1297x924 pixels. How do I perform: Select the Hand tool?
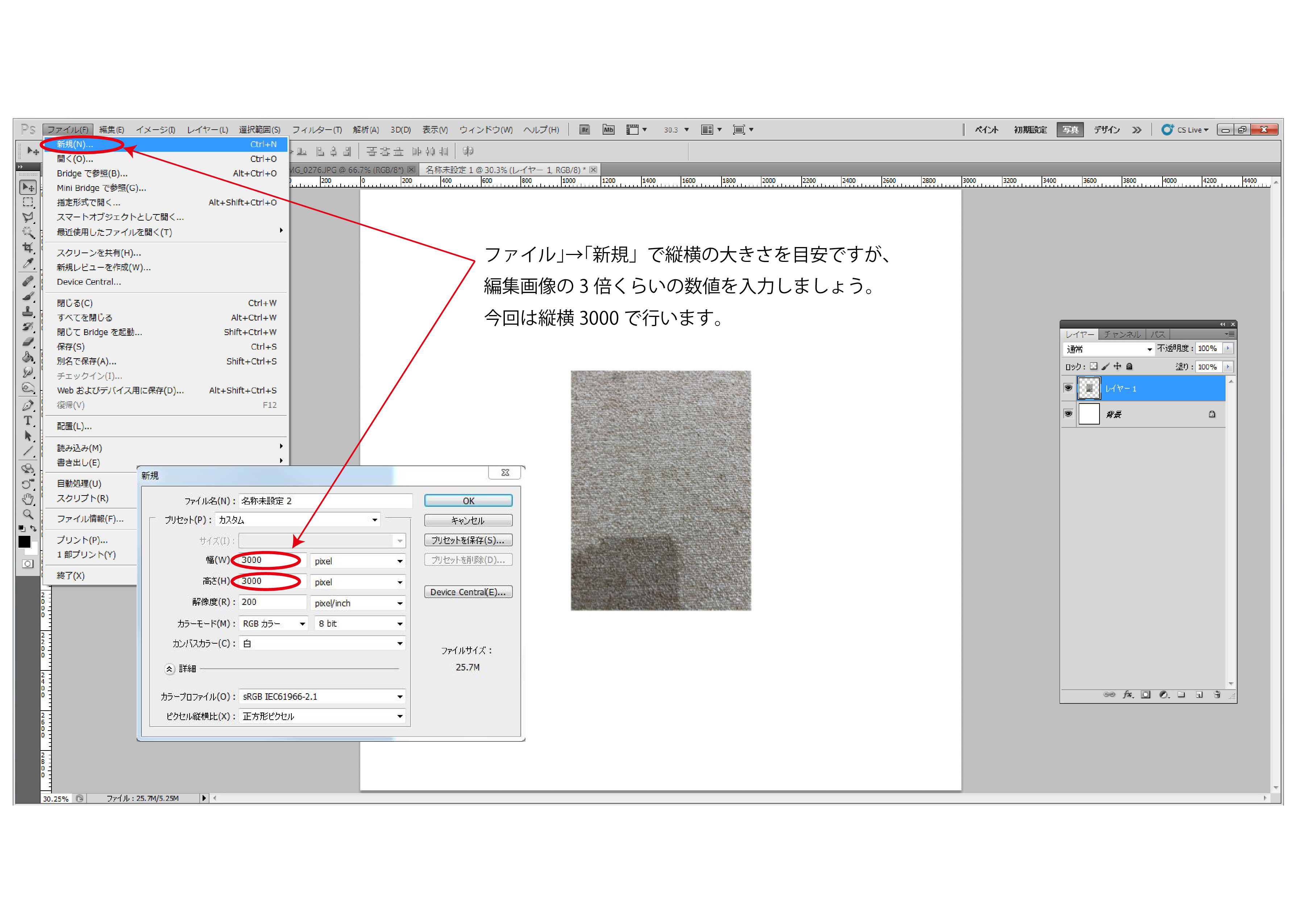(x=27, y=499)
